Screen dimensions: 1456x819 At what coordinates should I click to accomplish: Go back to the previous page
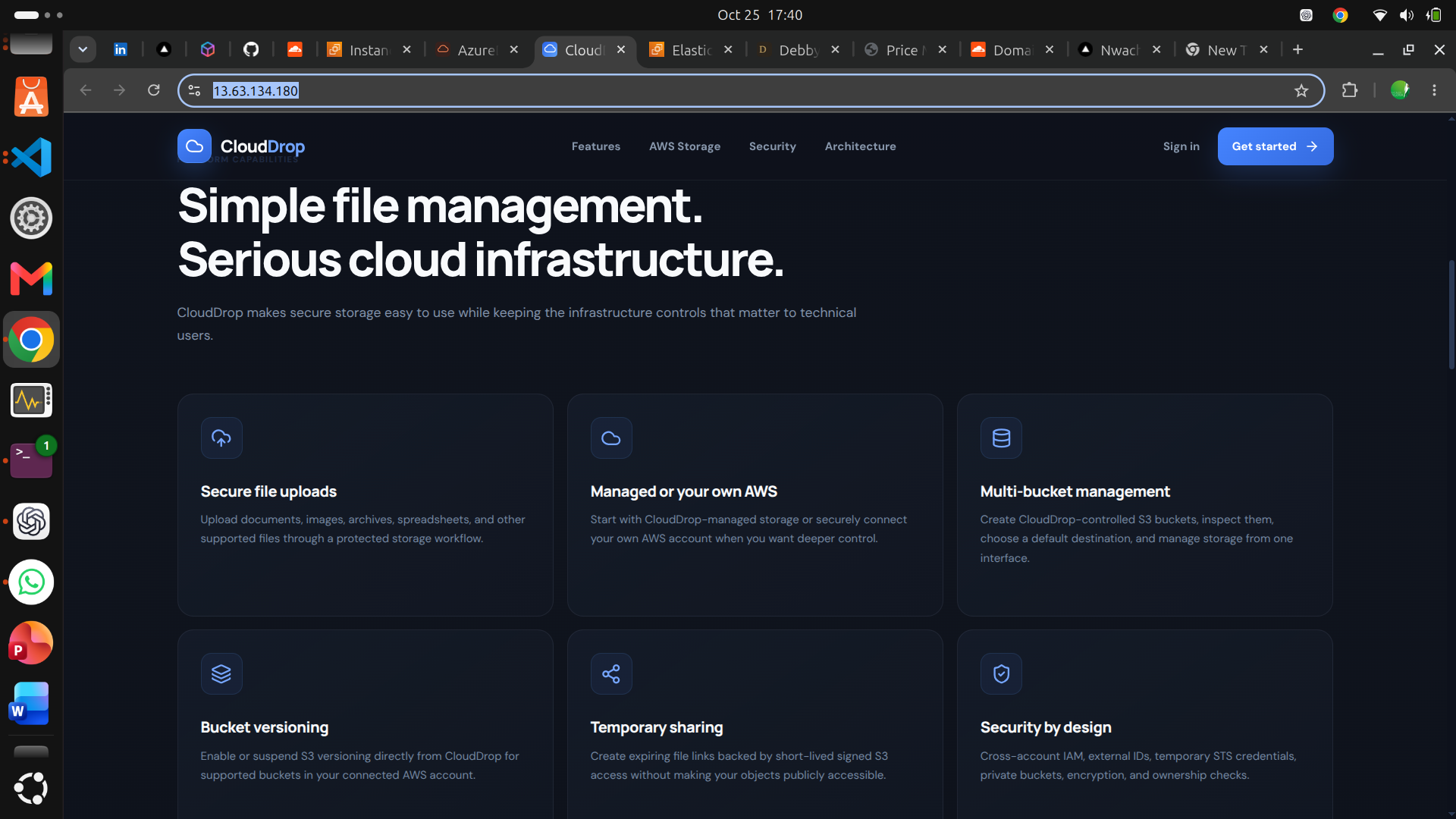point(86,90)
